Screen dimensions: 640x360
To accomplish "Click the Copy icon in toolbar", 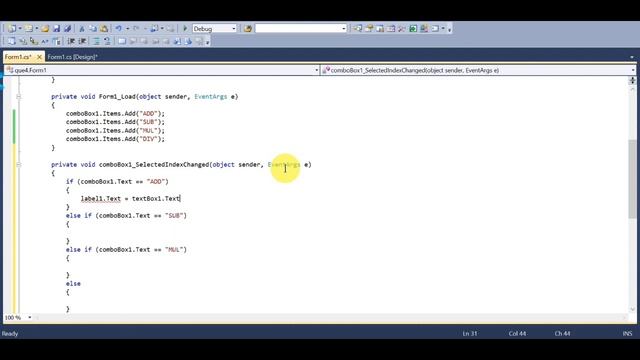I will click(93, 29).
